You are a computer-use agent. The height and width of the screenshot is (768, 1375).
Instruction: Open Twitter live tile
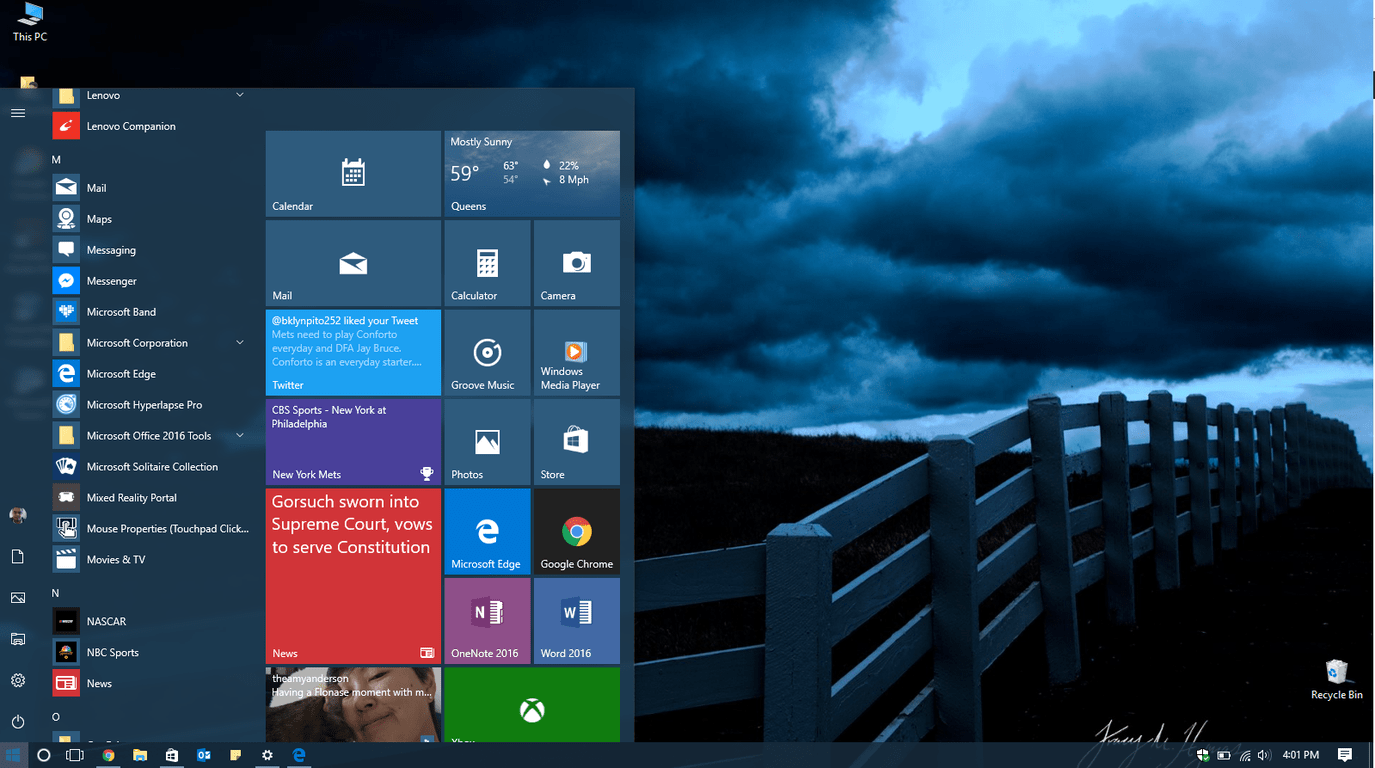353,352
